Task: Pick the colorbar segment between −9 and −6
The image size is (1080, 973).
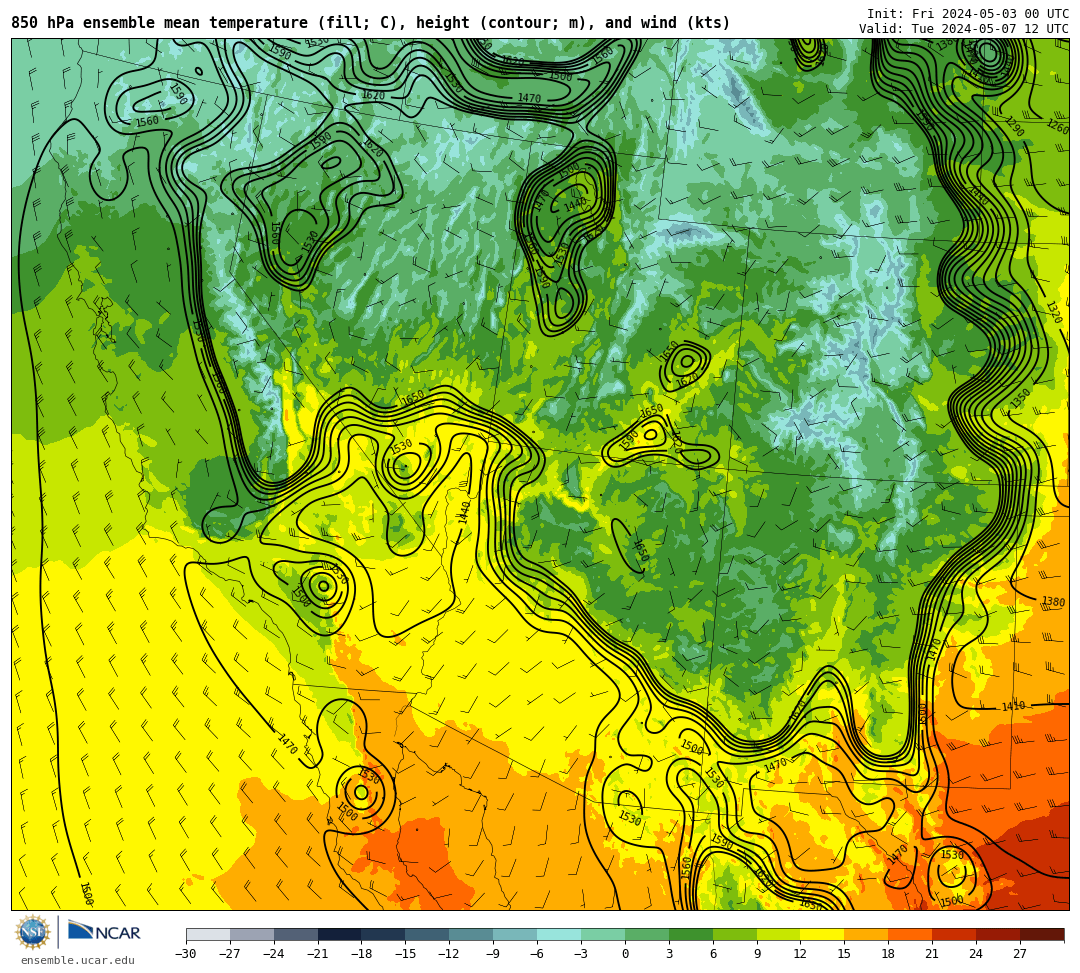Action: 515,934
